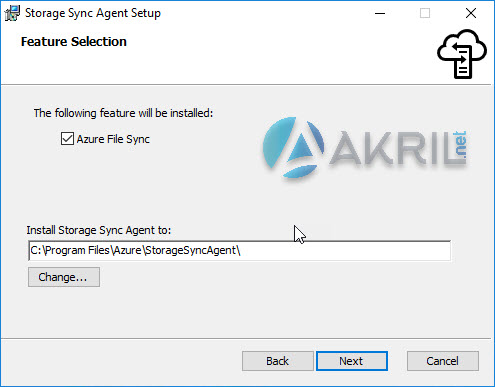Click the AKRIL triangular logo emblem

pos(293,147)
